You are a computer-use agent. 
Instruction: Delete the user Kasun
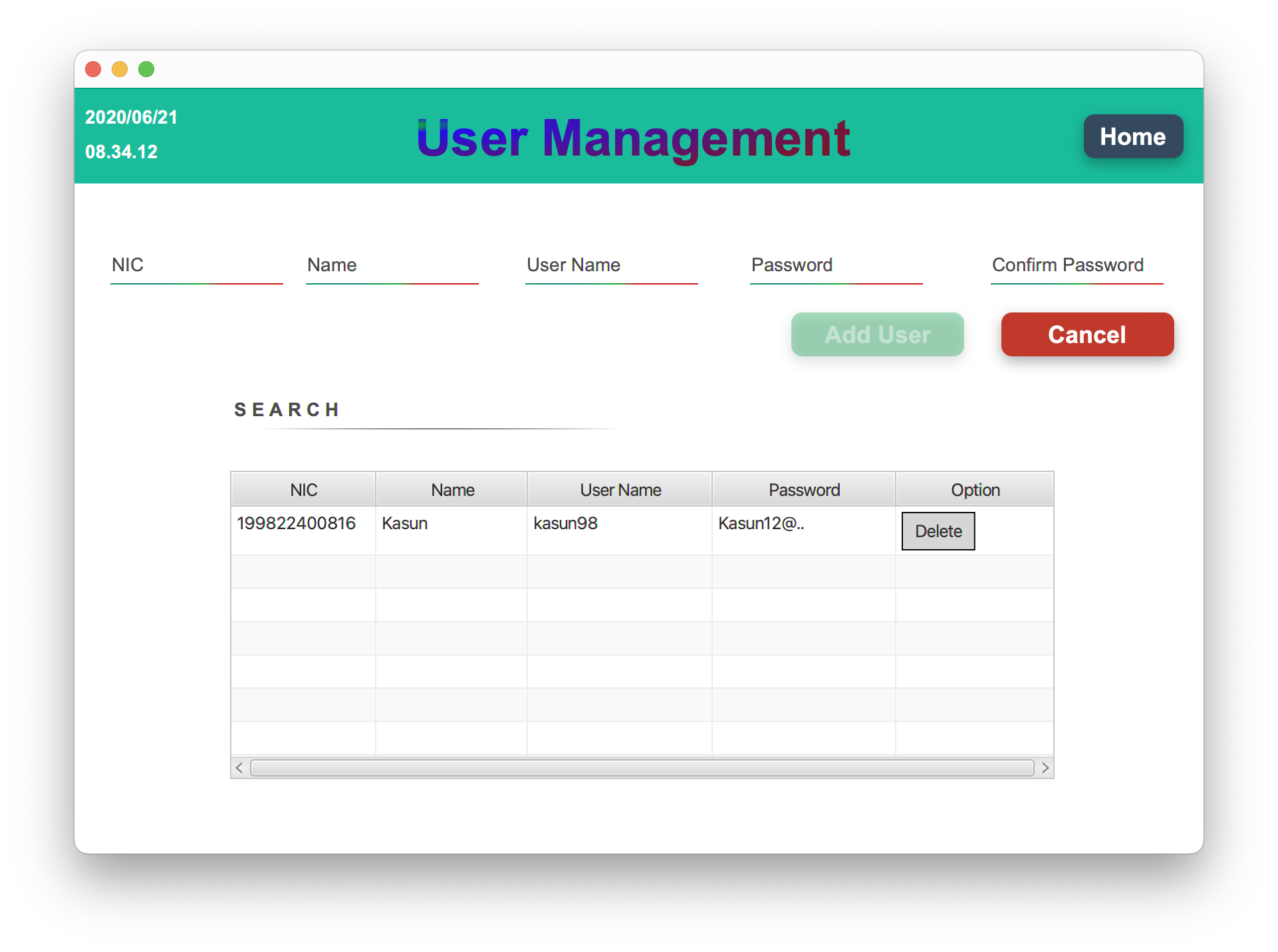938,531
